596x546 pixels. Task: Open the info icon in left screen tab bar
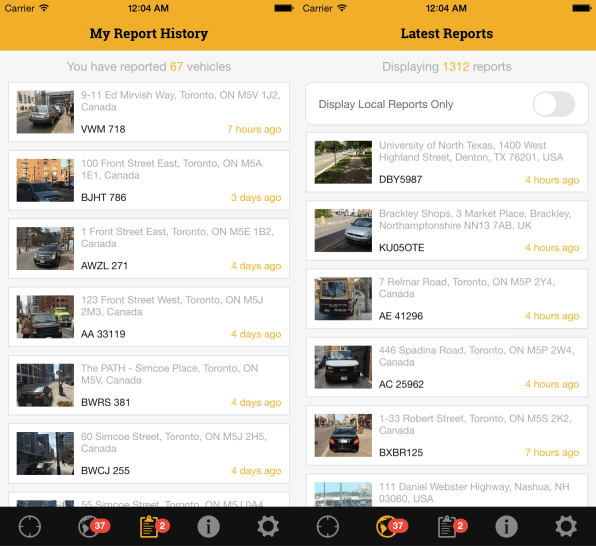[208, 527]
